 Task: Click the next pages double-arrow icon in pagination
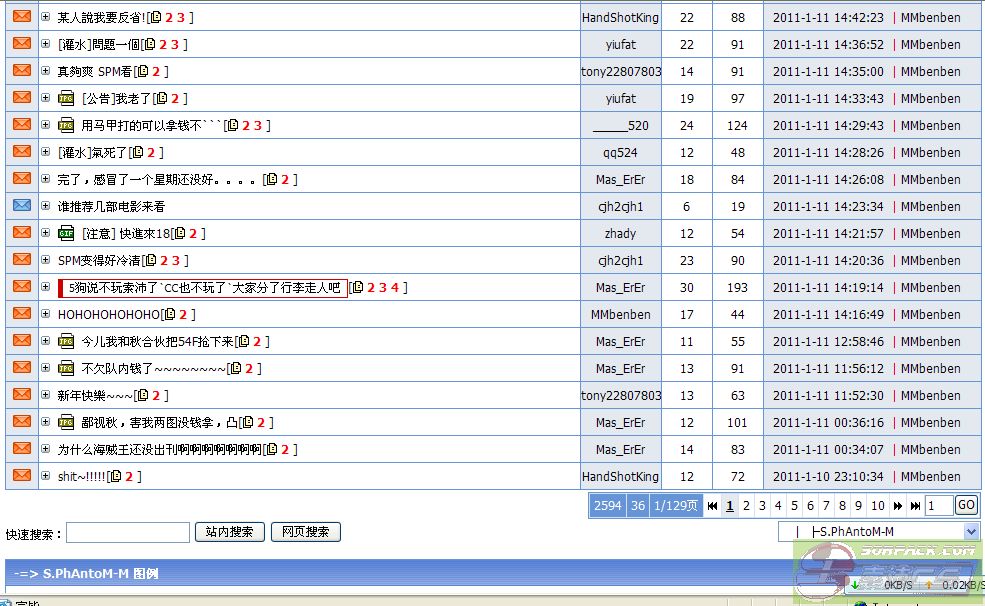pos(898,506)
